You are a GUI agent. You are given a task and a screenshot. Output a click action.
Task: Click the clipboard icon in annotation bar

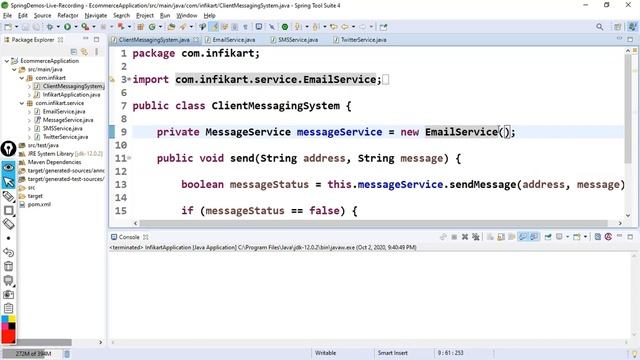[x=8, y=308]
